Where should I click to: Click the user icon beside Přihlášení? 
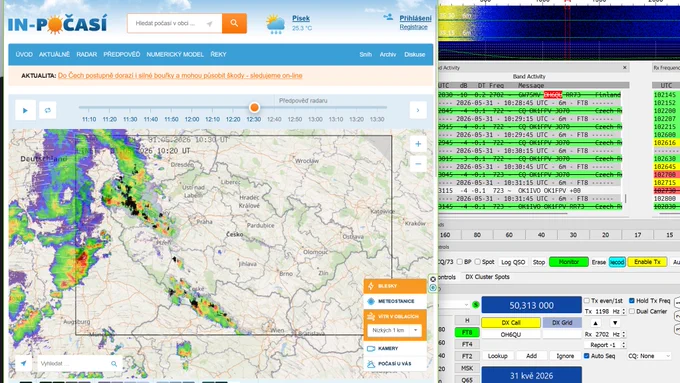(388, 17)
